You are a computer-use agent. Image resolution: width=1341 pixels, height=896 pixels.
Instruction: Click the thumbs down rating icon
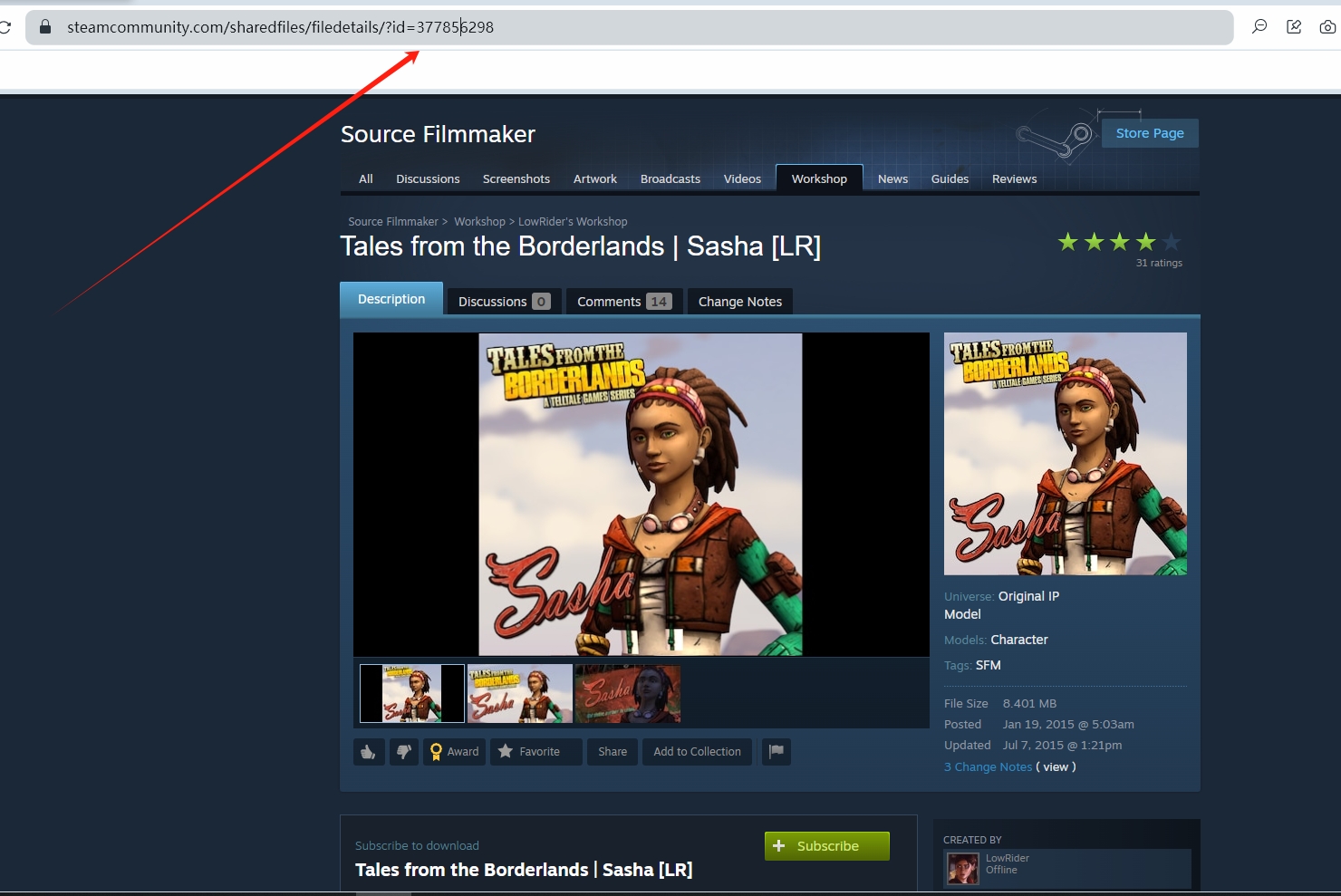(404, 751)
